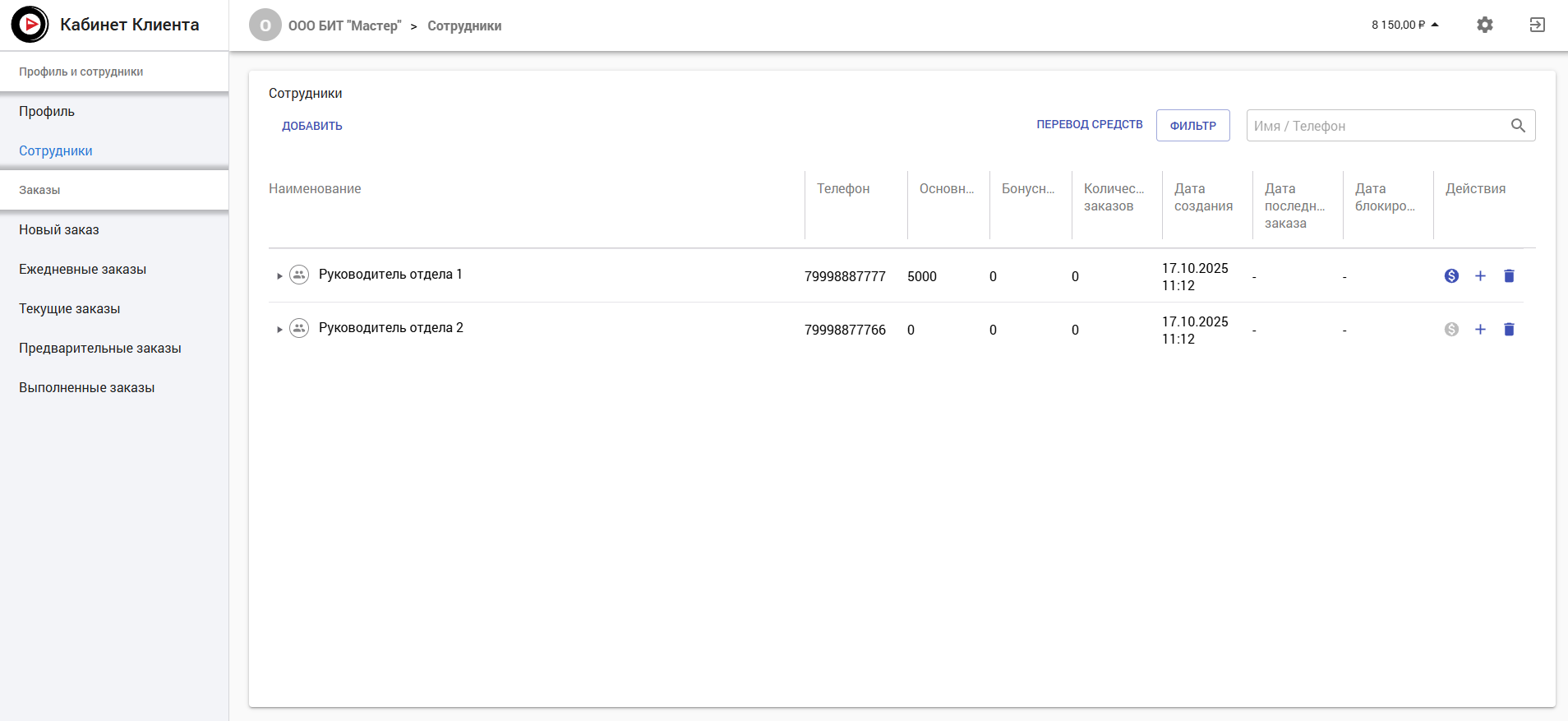Click the ФИЛЬТР button
1568x721 pixels.
point(1192,126)
